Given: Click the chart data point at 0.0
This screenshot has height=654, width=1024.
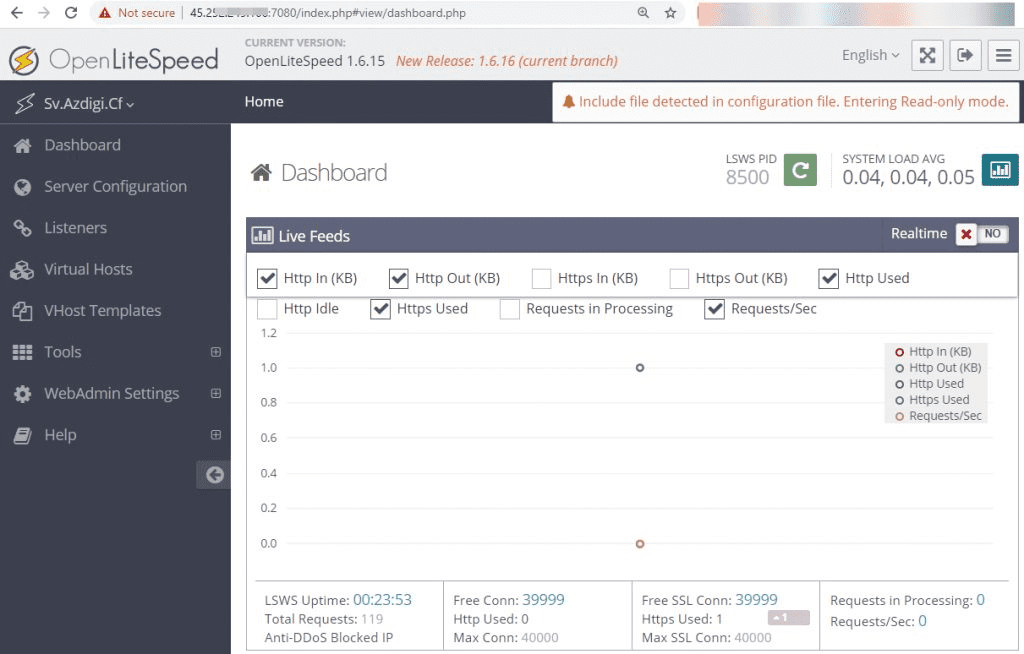Looking at the screenshot, I should click(x=640, y=544).
